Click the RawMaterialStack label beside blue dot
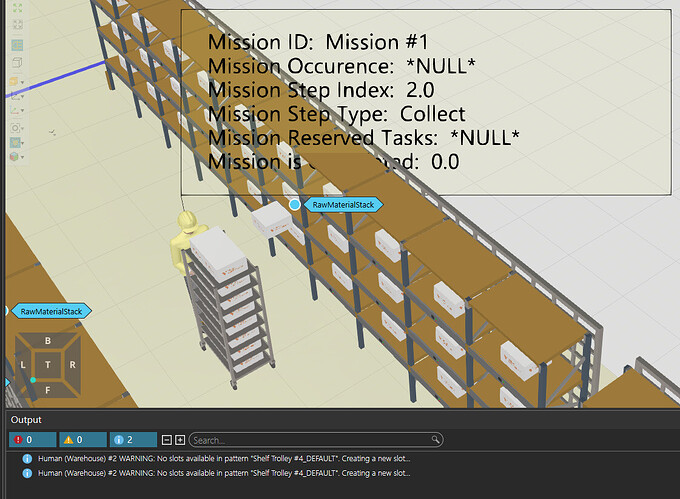 (x=343, y=205)
